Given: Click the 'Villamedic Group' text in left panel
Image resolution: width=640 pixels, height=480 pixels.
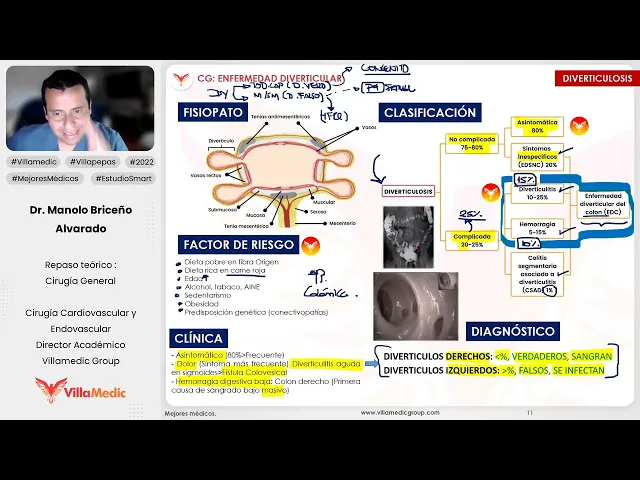Looking at the screenshot, I should point(80,361).
